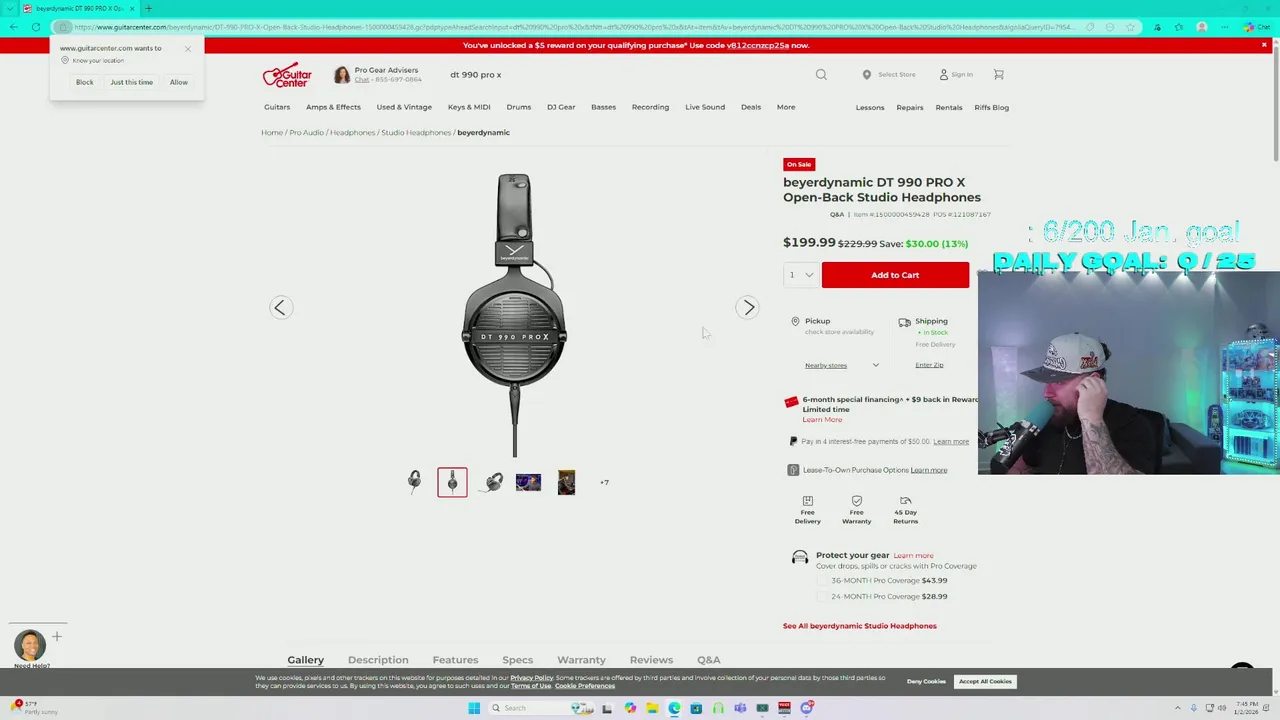Check the 24-MONTH Pro Coverage box
The width and height of the screenshot is (1280, 720).
[x=822, y=596]
